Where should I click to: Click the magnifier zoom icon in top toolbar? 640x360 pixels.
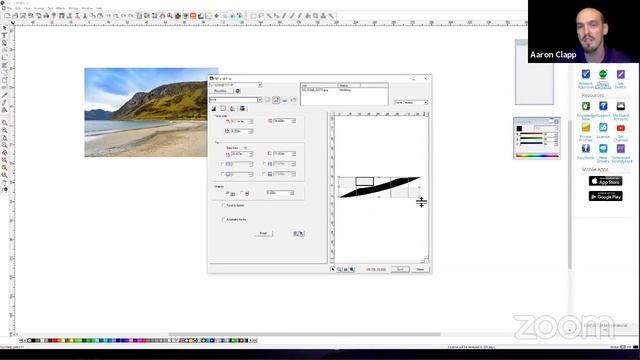point(170,16)
